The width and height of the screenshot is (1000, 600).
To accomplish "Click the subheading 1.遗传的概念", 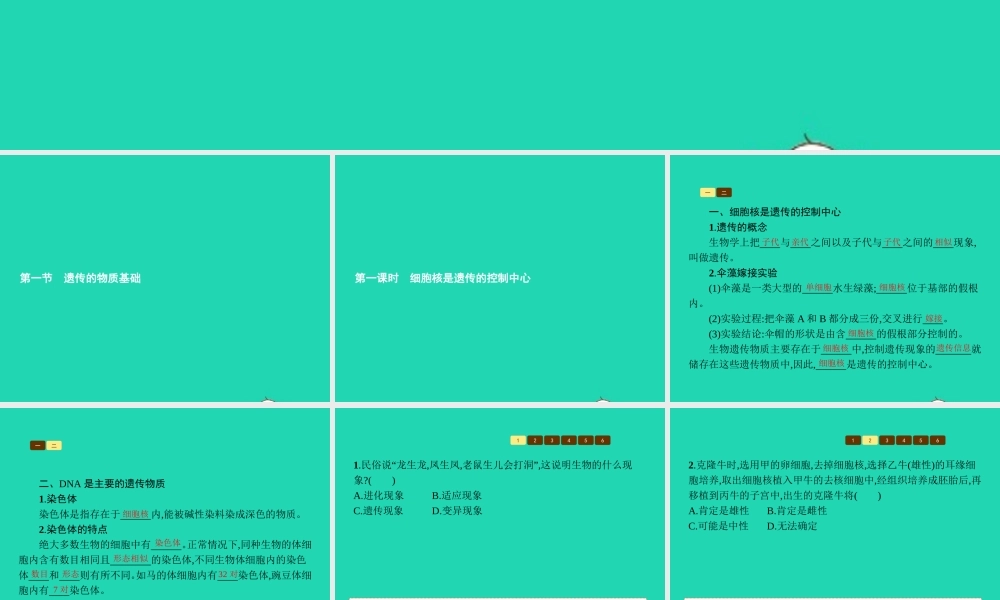I will [738, 228].
